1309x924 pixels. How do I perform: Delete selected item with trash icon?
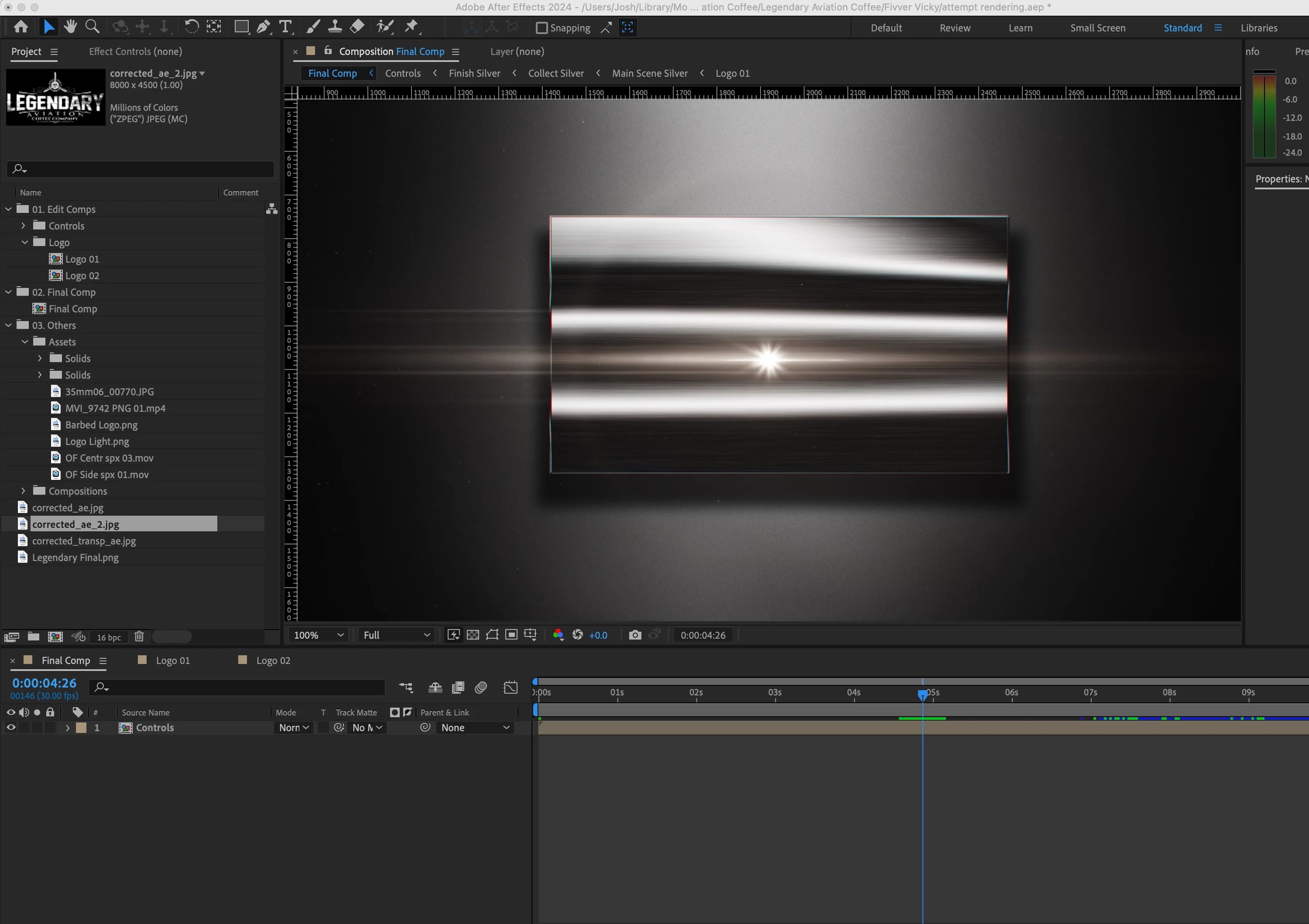click(x=139, y=637)
